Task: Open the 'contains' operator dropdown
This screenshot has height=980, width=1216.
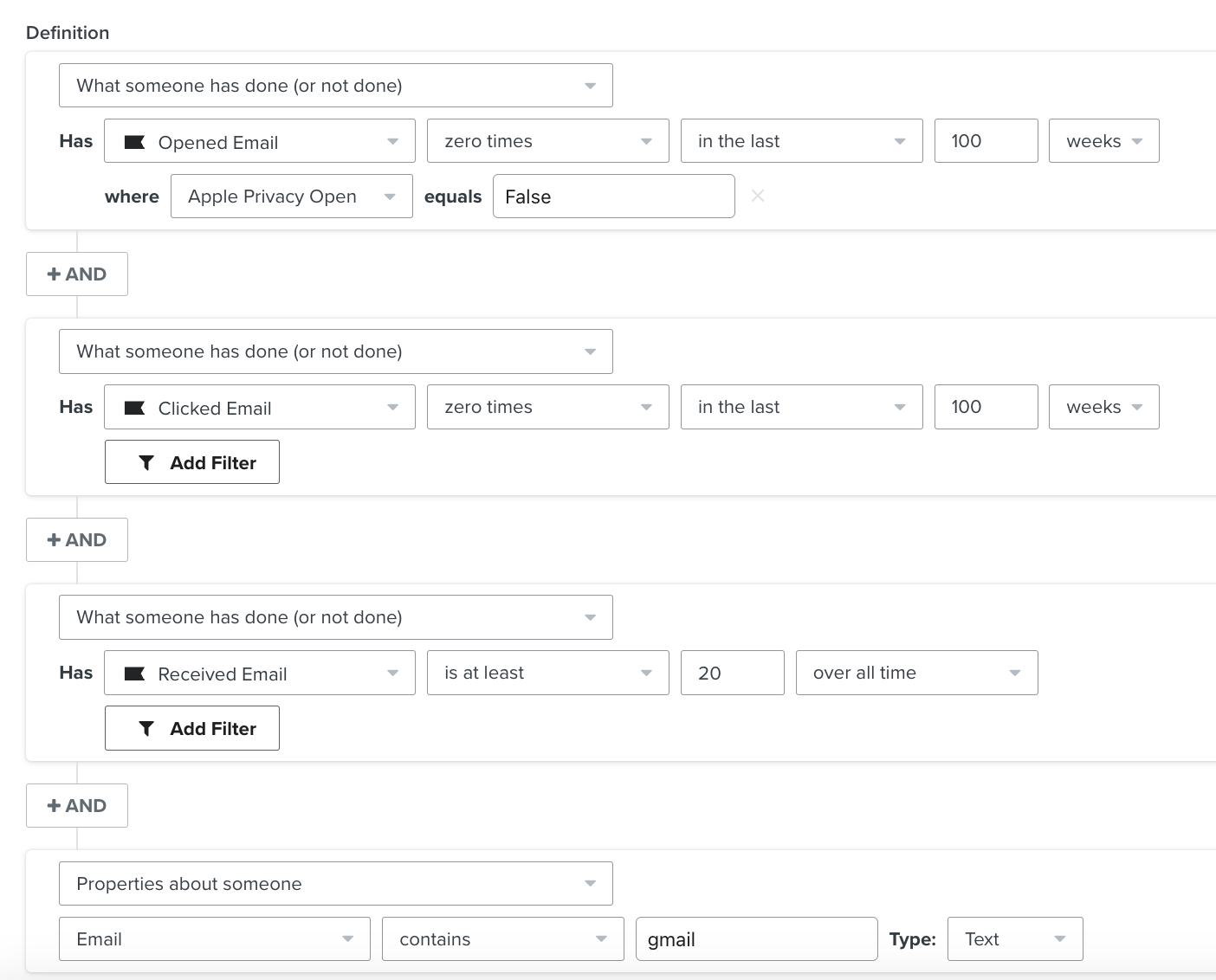Action: [502, 938]
